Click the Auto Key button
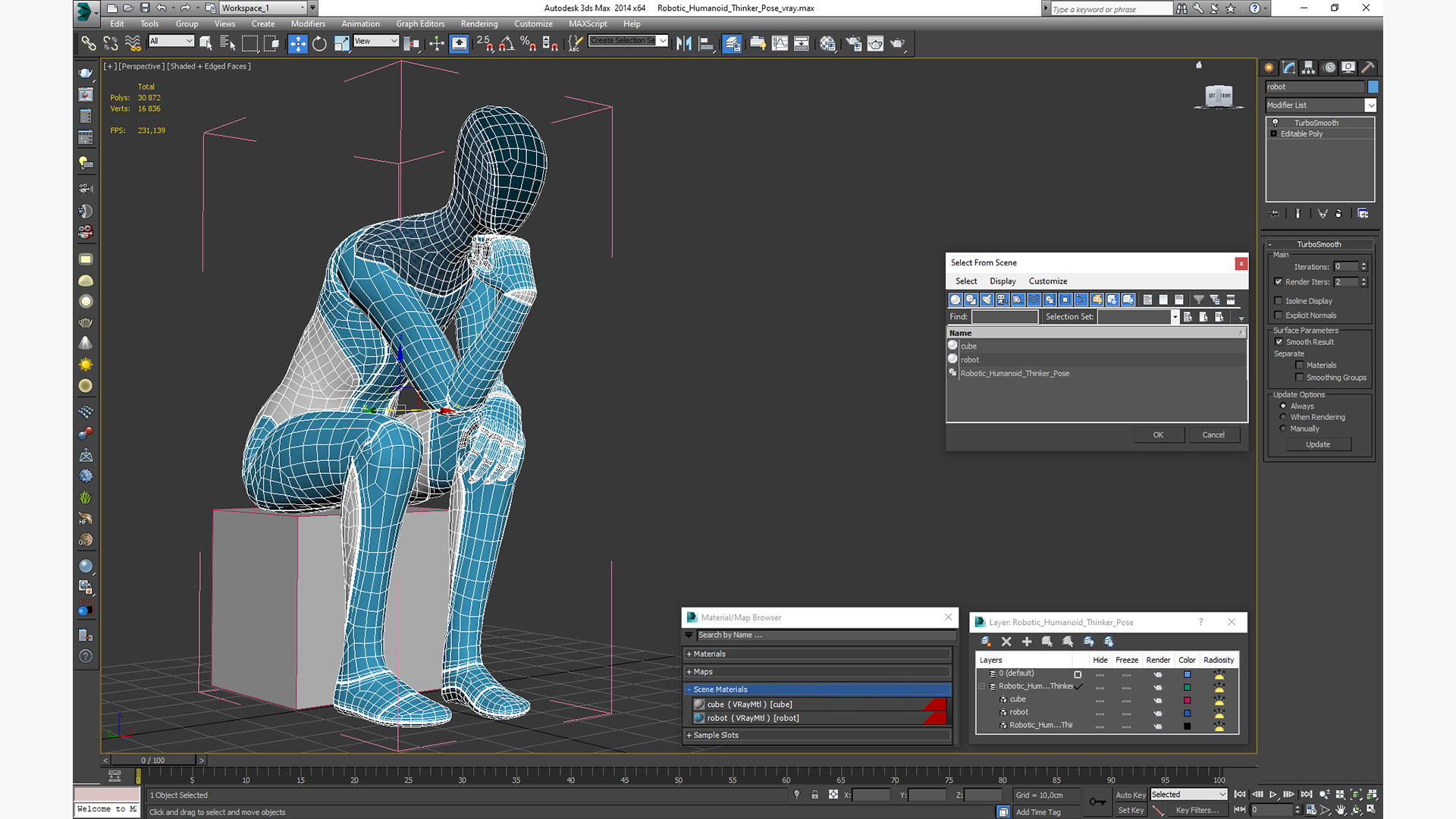 (1131, 795)
